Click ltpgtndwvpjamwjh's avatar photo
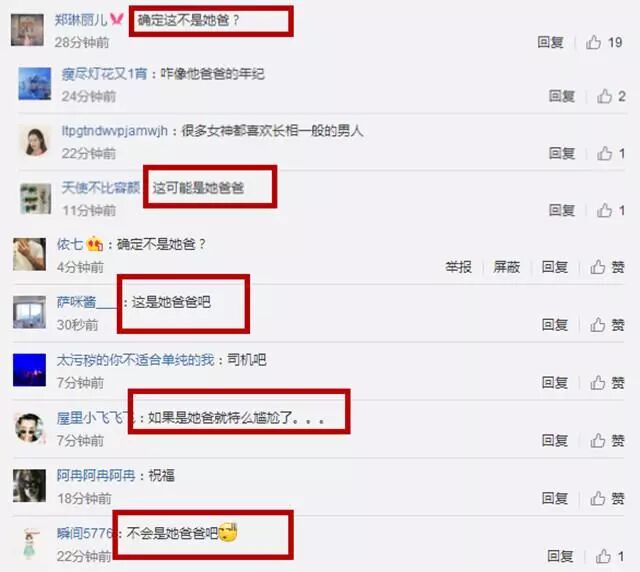This screenshot has width=640, height=572. (x=36, y=141)
